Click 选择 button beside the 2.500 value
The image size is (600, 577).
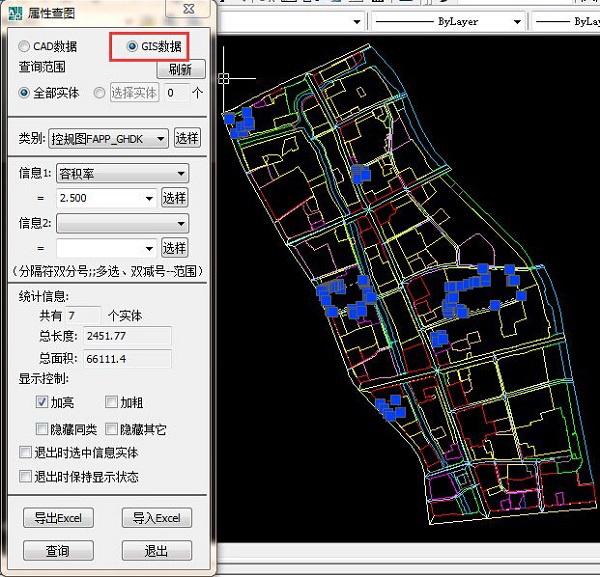174,198
